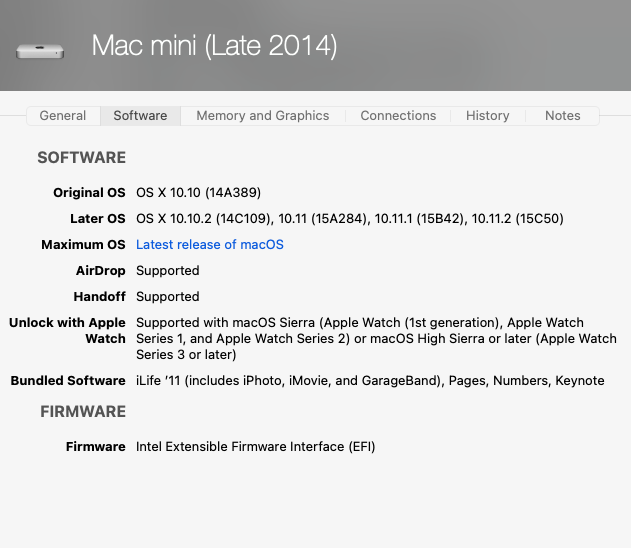Select the Software tab

tap(140, 116)
